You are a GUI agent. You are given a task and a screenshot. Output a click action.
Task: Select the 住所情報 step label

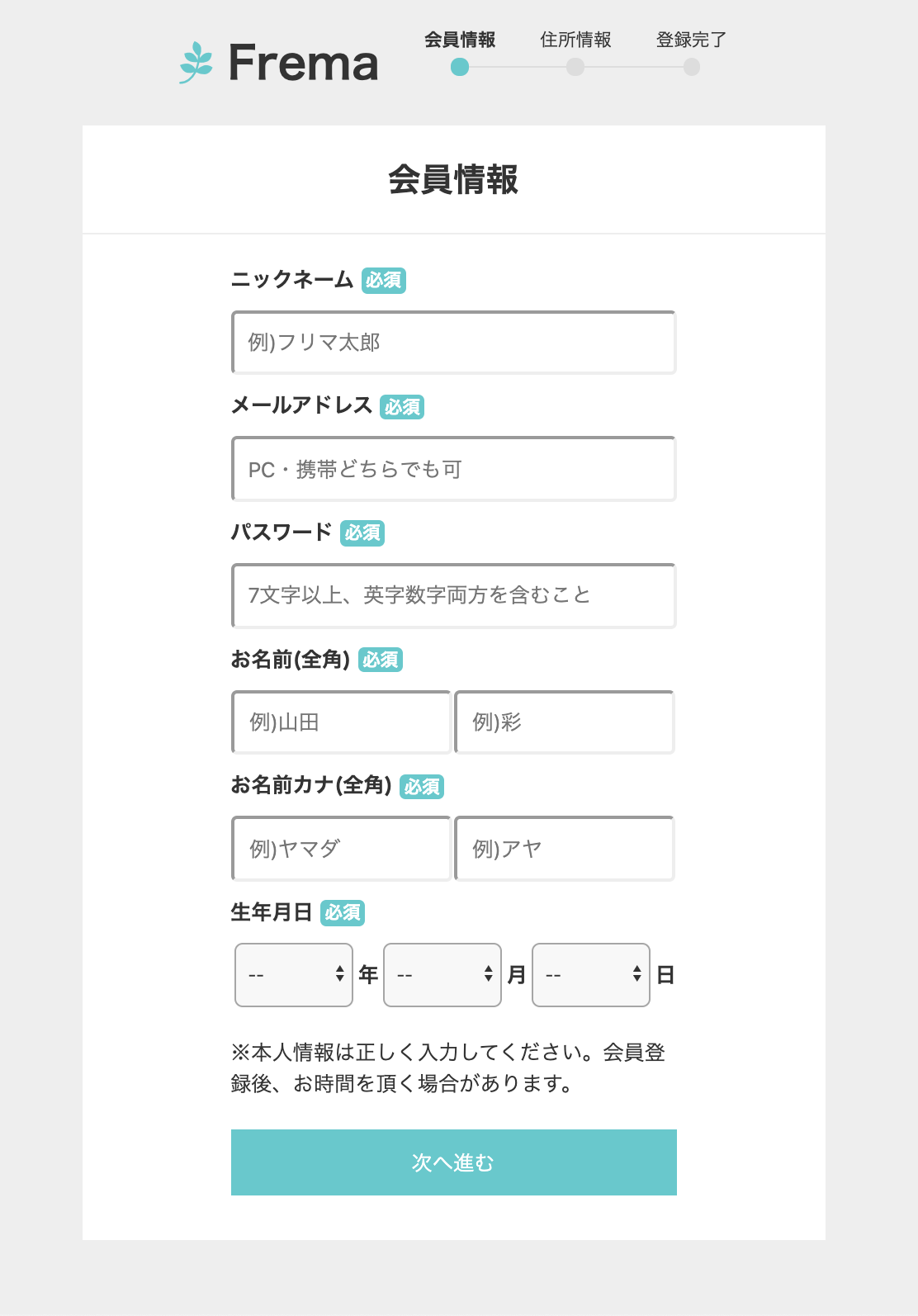pyautogui.click(x=576, y=39)
